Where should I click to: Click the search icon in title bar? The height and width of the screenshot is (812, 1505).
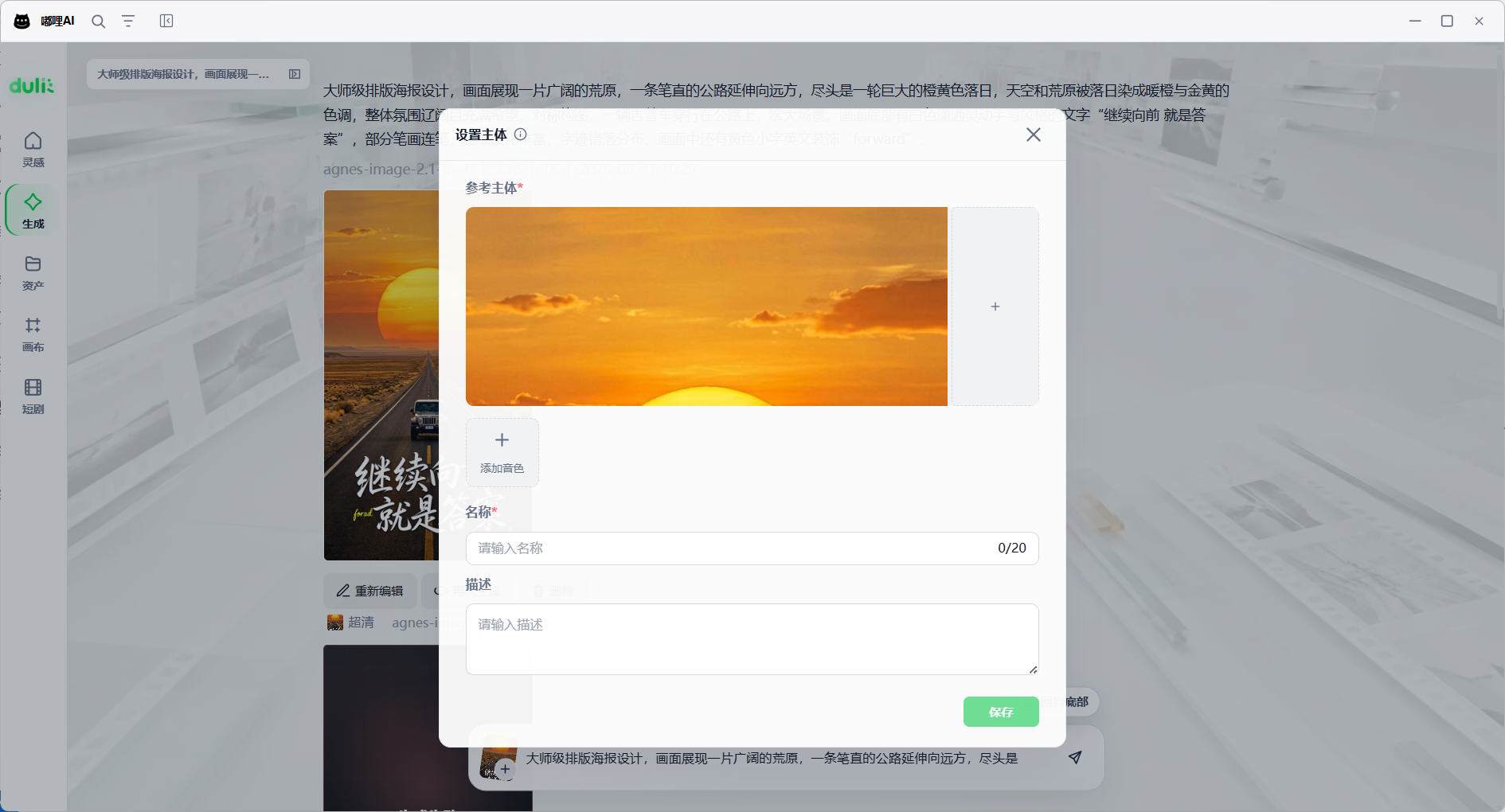pos(98,21)
